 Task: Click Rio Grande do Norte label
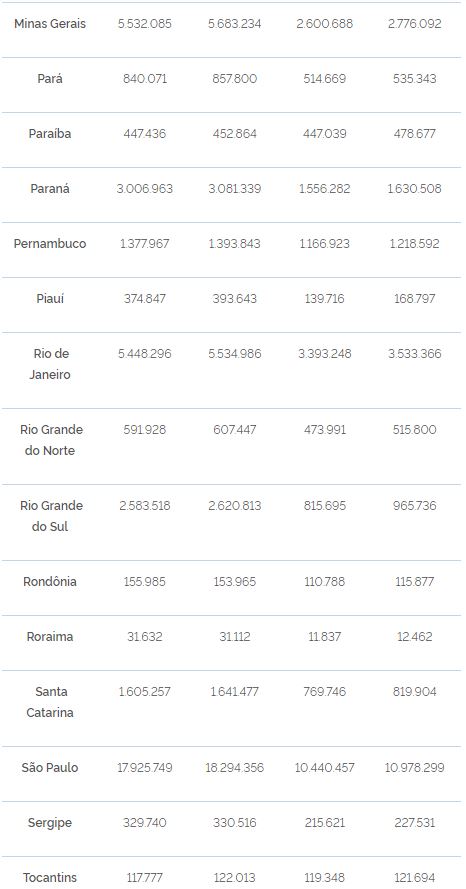(51, 440)
